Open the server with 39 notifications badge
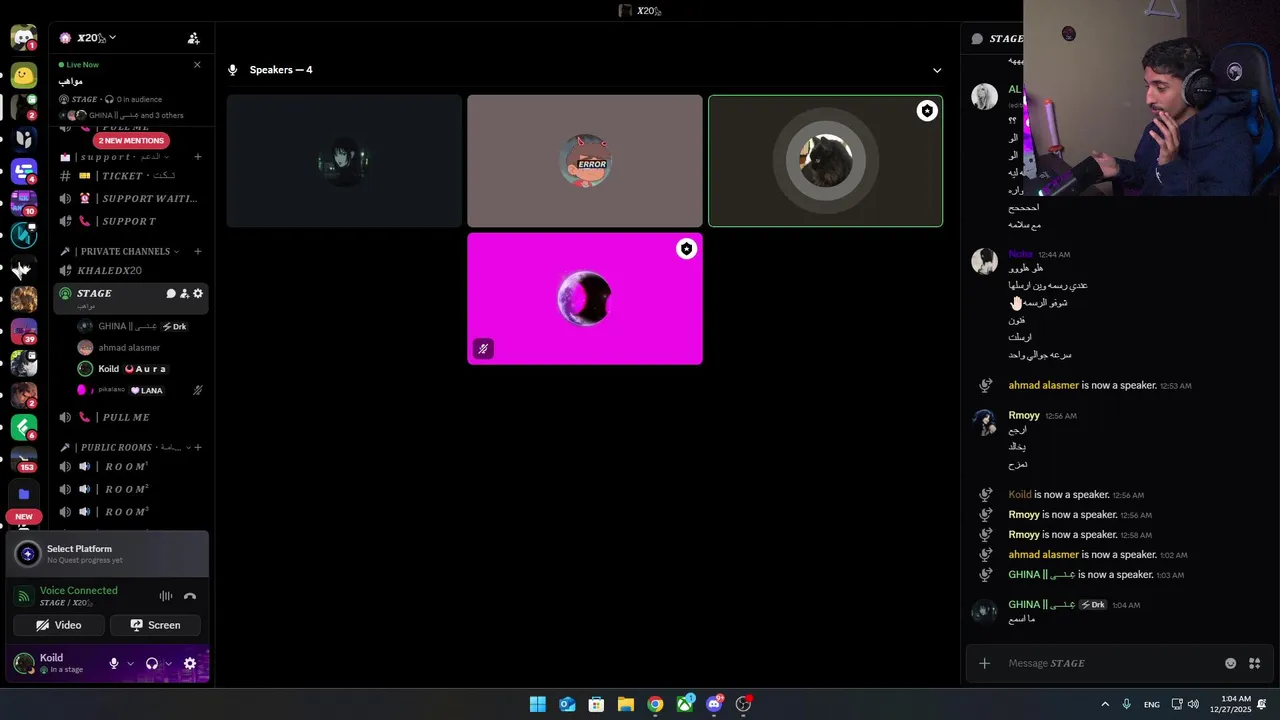This screenshot has height=720, width=1280. [24, 331]
